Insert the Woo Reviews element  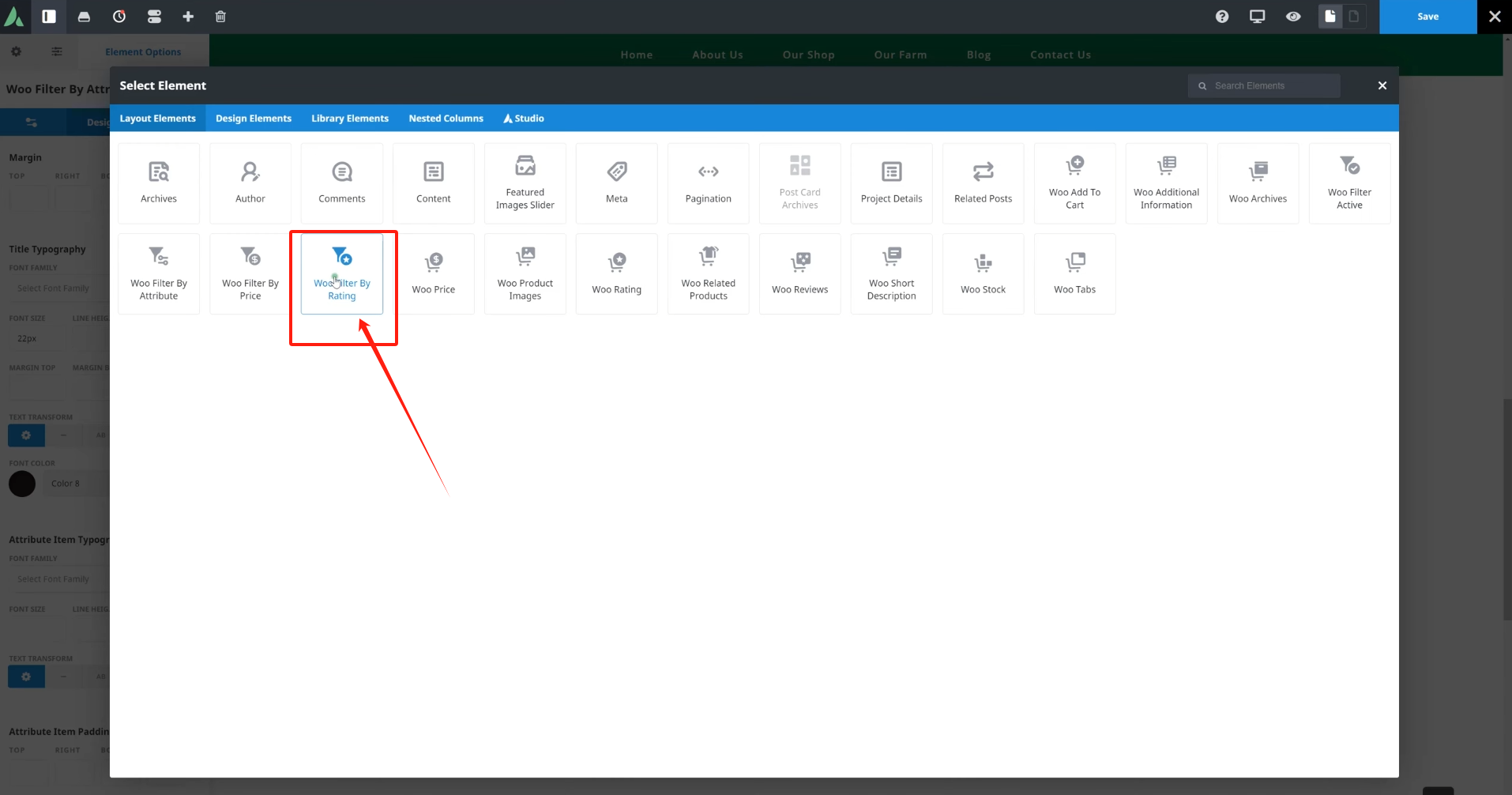pos(799,273)
